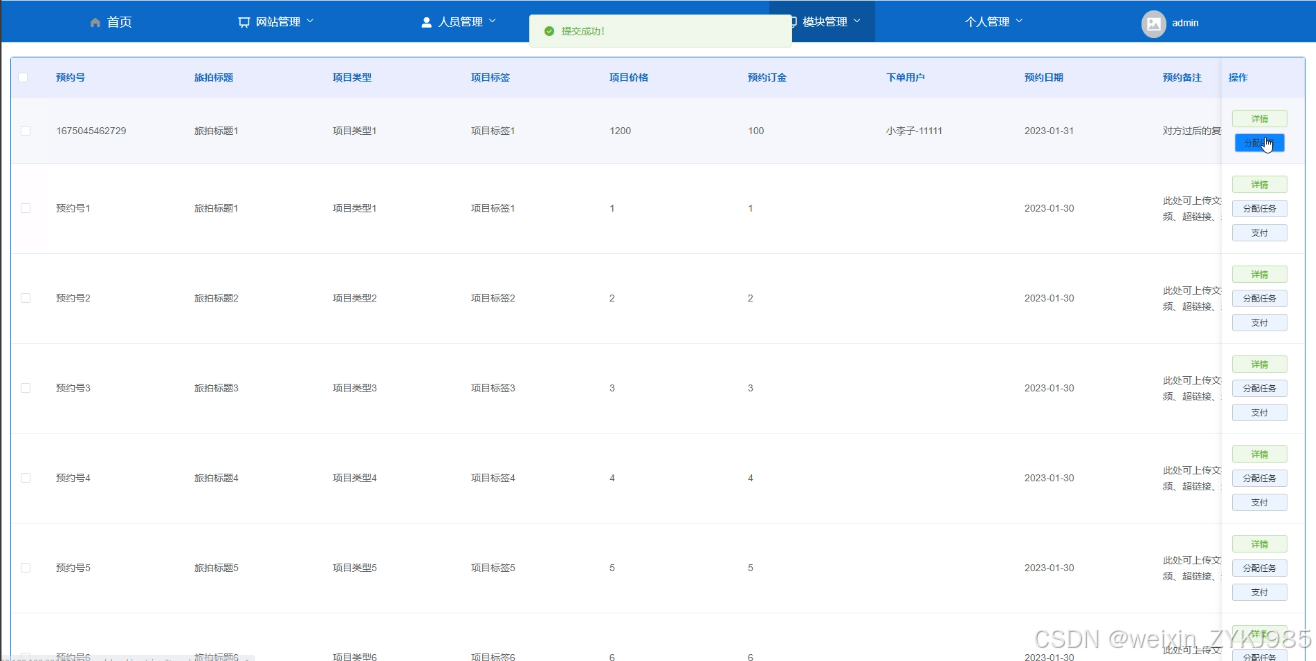
Task: Click the person icon beside 人员管理
Action: (x=427, y=22)
